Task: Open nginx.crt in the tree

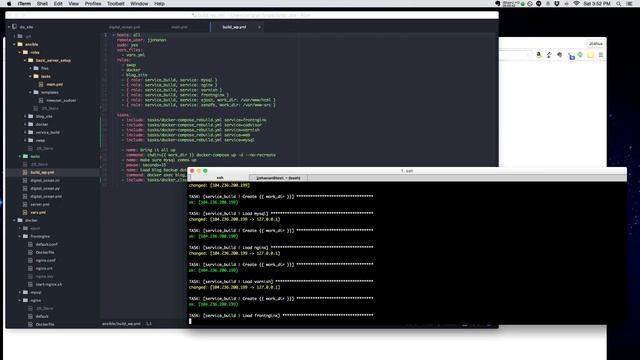Action: (x=44, y=269)
